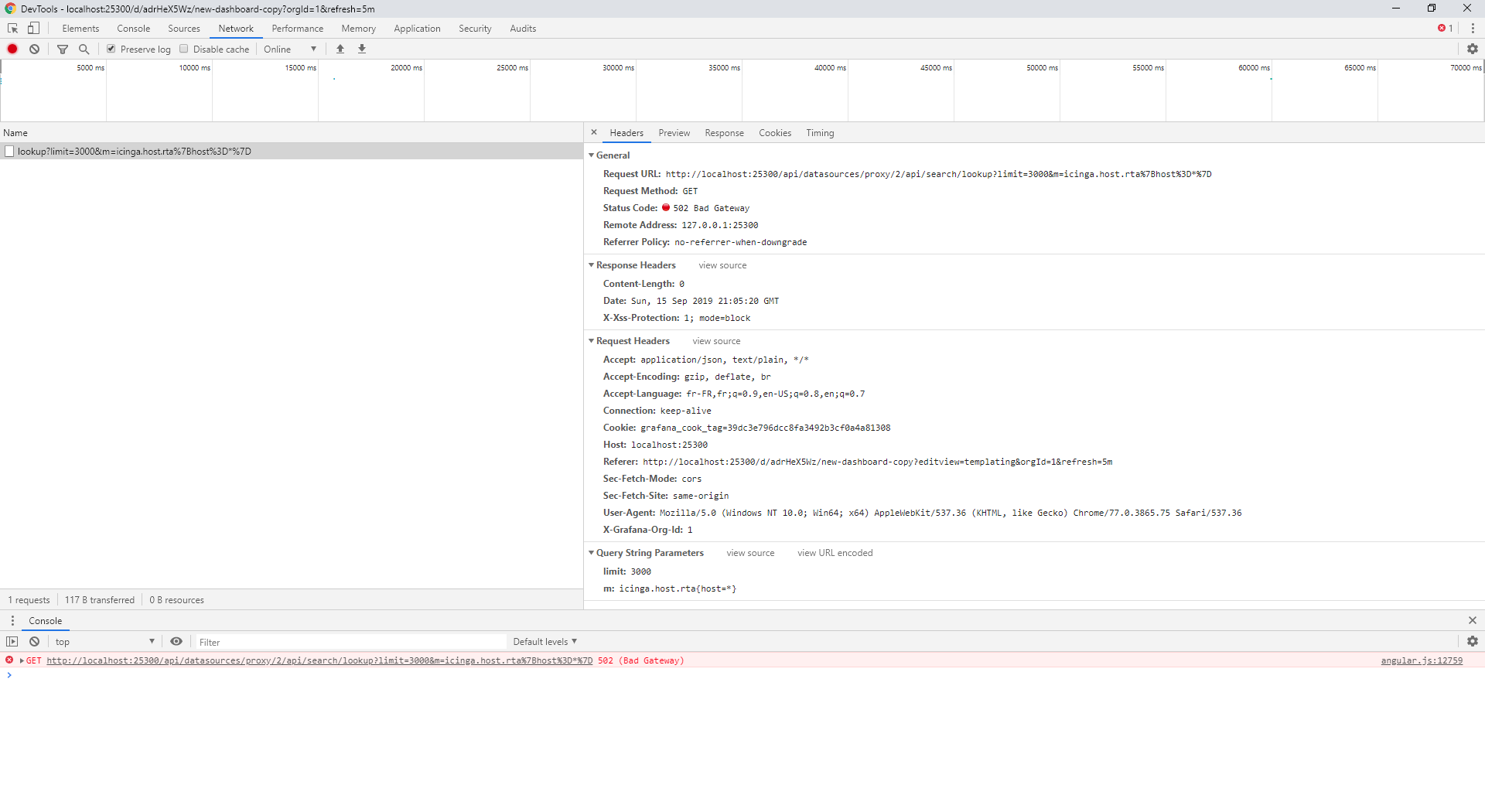Open the Online throttling dropdown
The width and height of the screenshot is (1485, 812).
290,48
